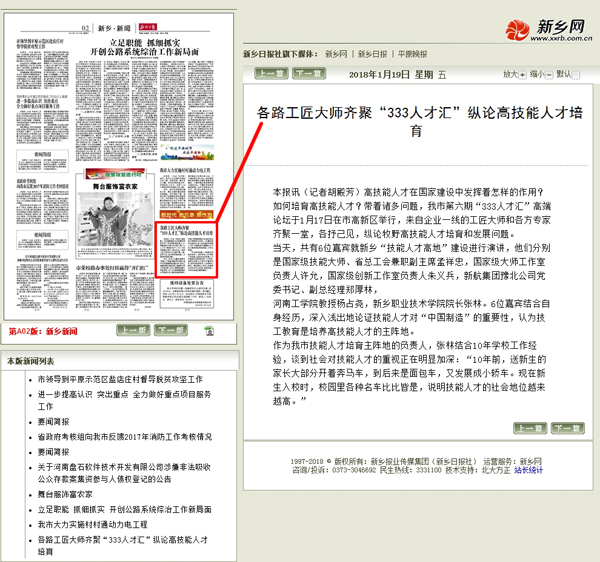Click the 默认 default text size icon

[x=576, y=73]
